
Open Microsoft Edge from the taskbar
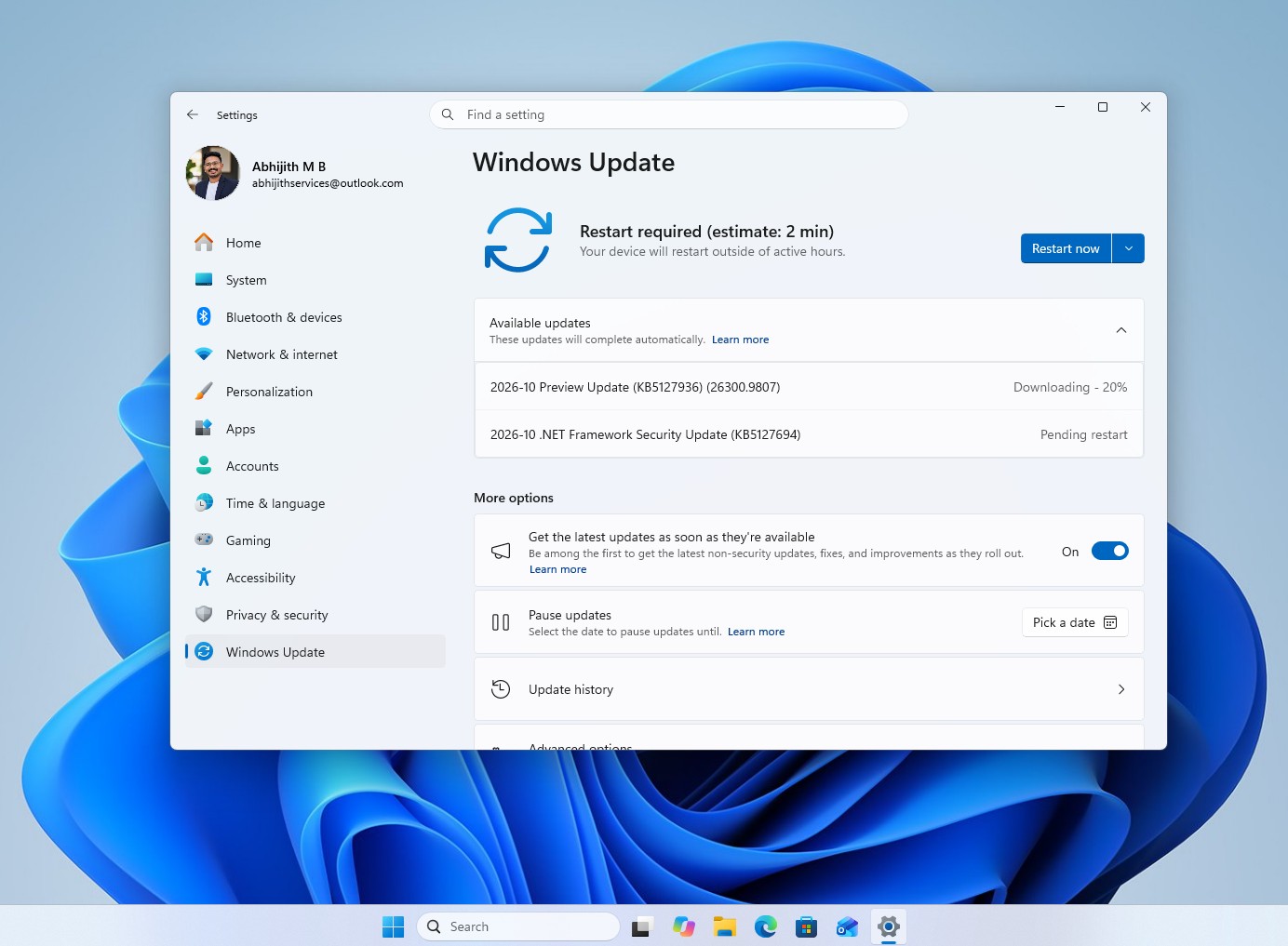[x=765, y=926]
